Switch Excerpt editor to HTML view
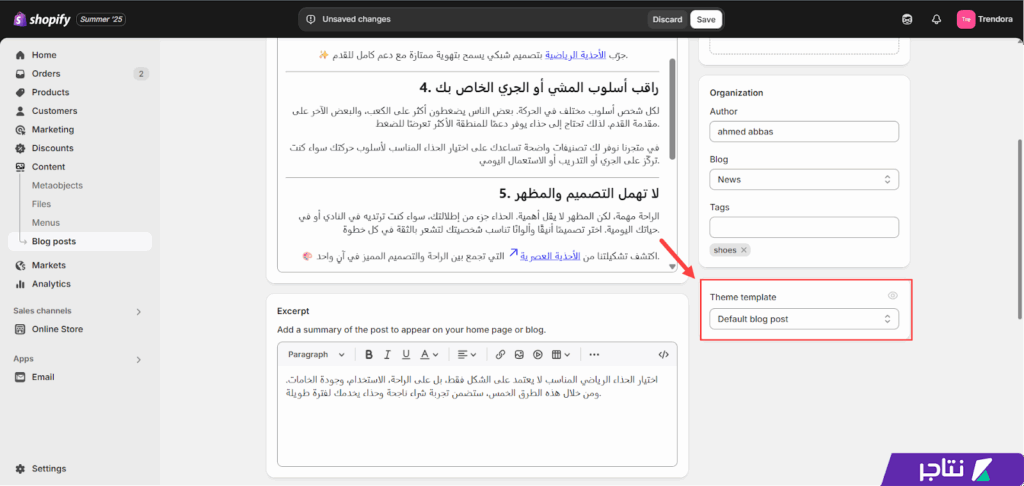The image size is (1024, 486). click(x=664, y=354)
